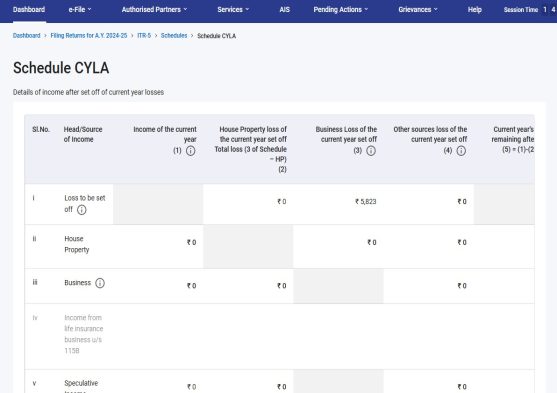Open the AIS menu item
The width and height of the screenshot is (557, 393).
[x=285, y=10]
